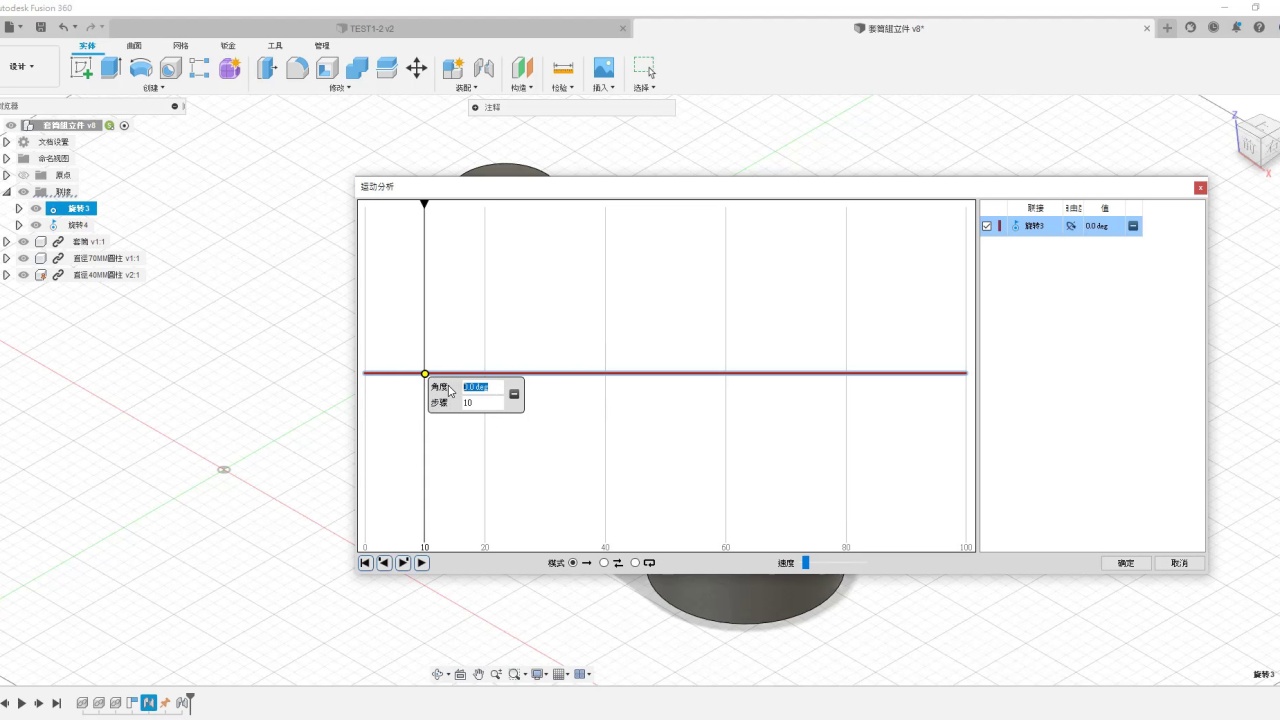This screenshot has width=1280, height=720.
Task: Select the Combine tool
Action: coord(357,68)
